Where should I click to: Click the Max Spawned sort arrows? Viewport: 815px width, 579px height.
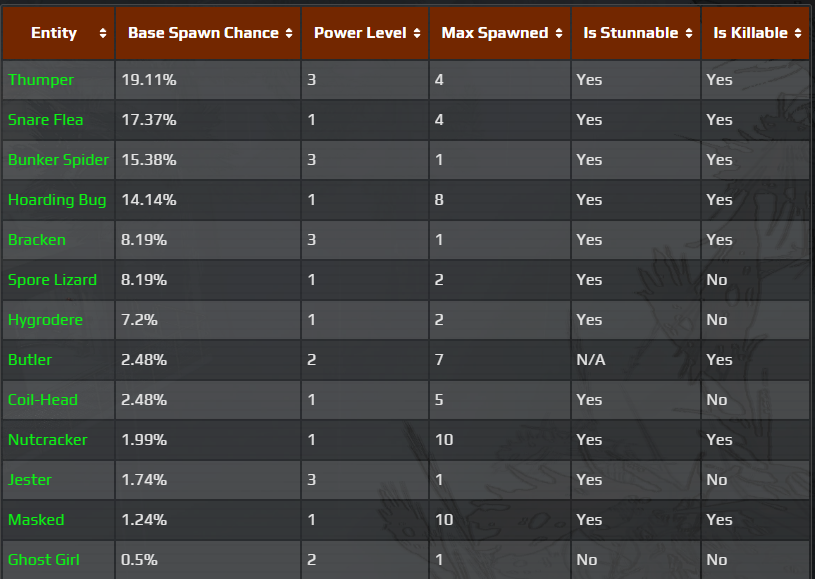(x=558, y=33)
